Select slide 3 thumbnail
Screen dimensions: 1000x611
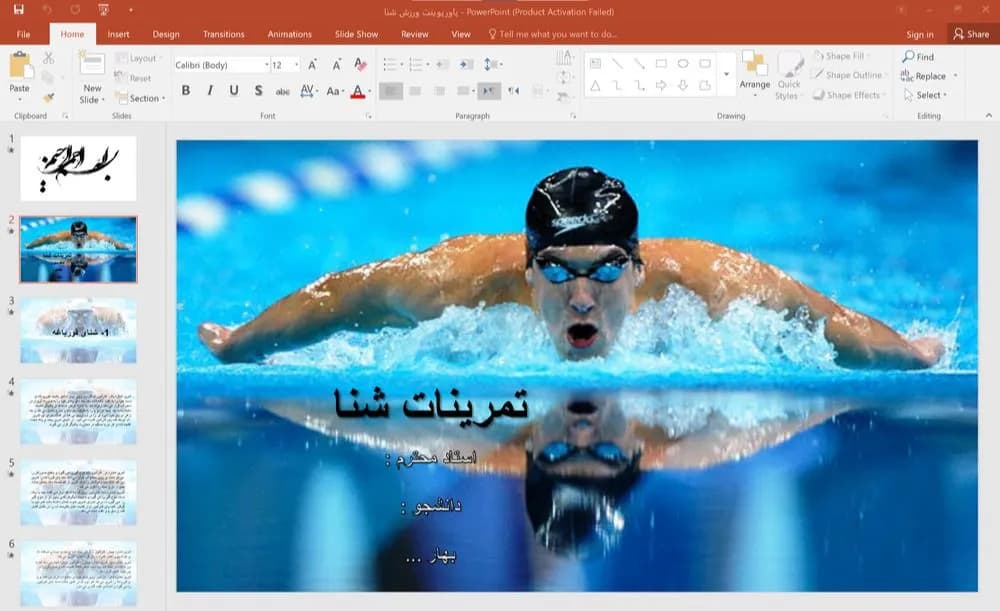pos(78,330)
